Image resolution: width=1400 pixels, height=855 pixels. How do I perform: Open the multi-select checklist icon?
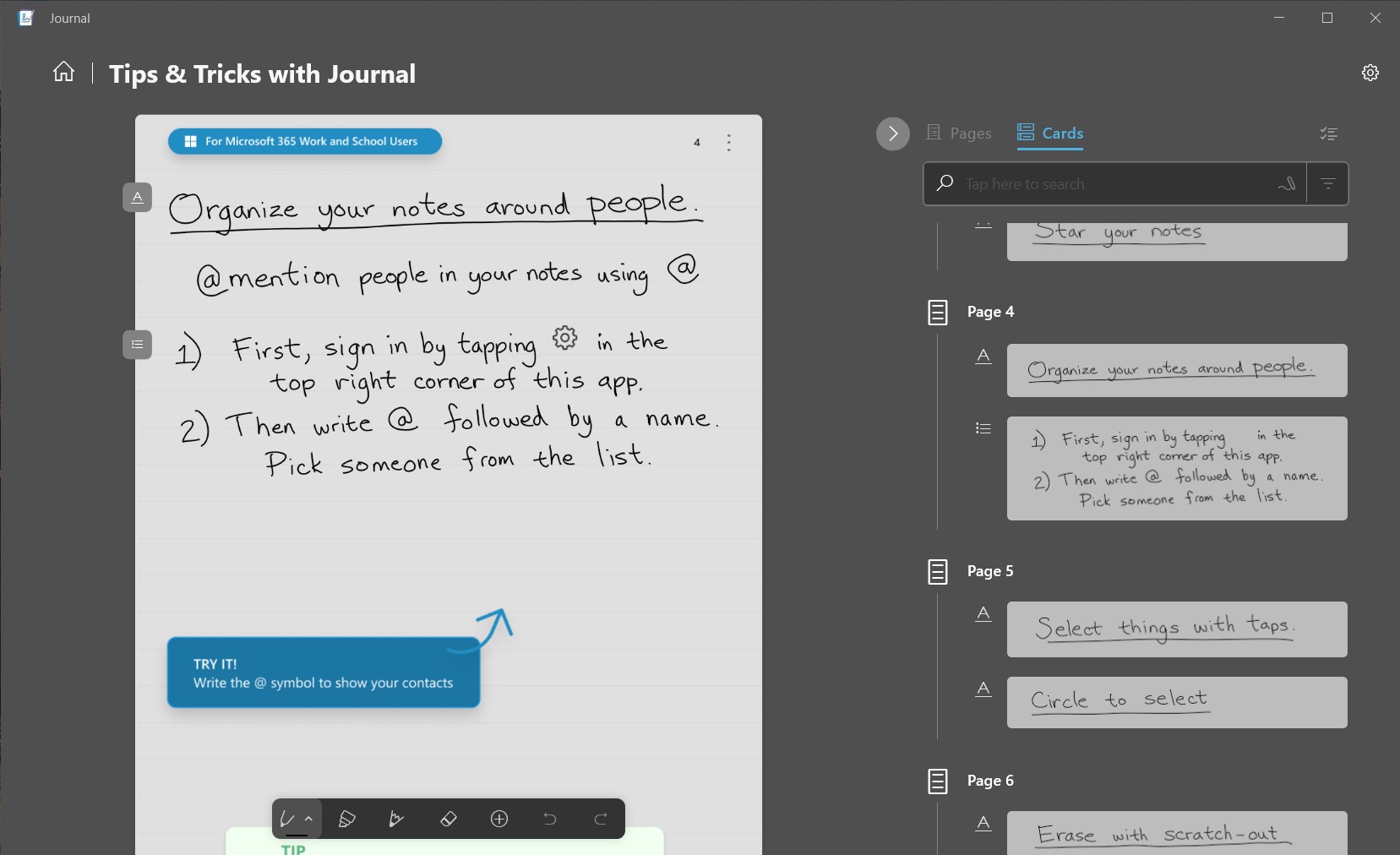point(1329,133)
